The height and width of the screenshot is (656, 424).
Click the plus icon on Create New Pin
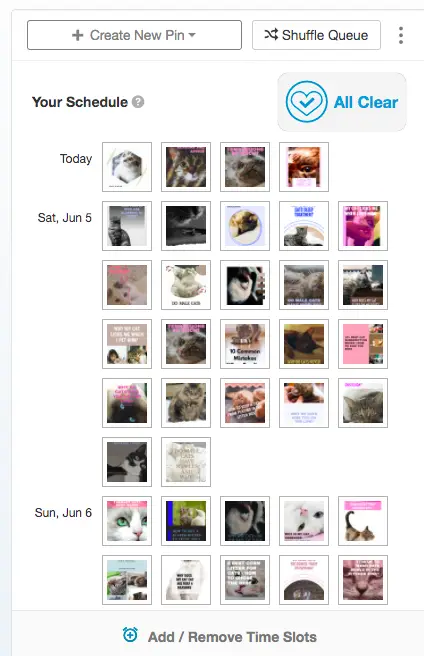point(78,35)
